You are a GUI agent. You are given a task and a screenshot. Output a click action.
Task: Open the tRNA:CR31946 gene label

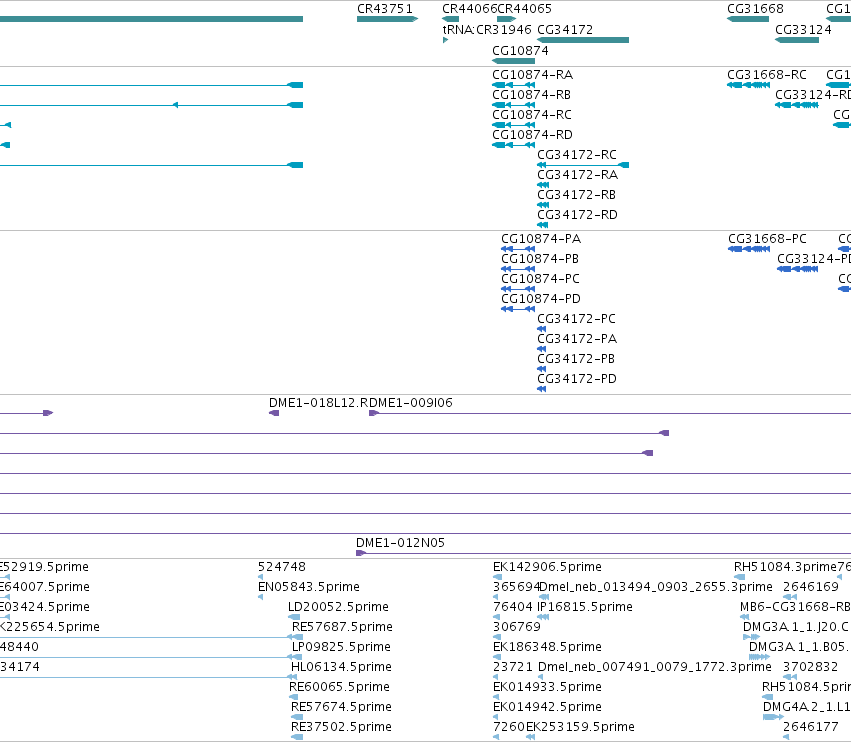(487, 29)
